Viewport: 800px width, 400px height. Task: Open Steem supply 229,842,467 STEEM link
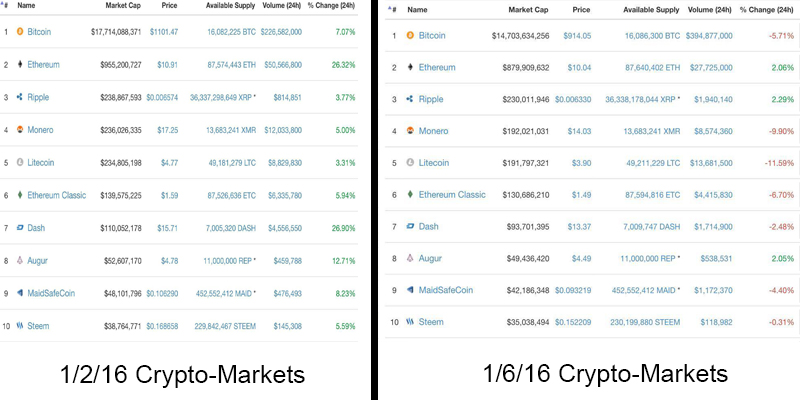225,326
